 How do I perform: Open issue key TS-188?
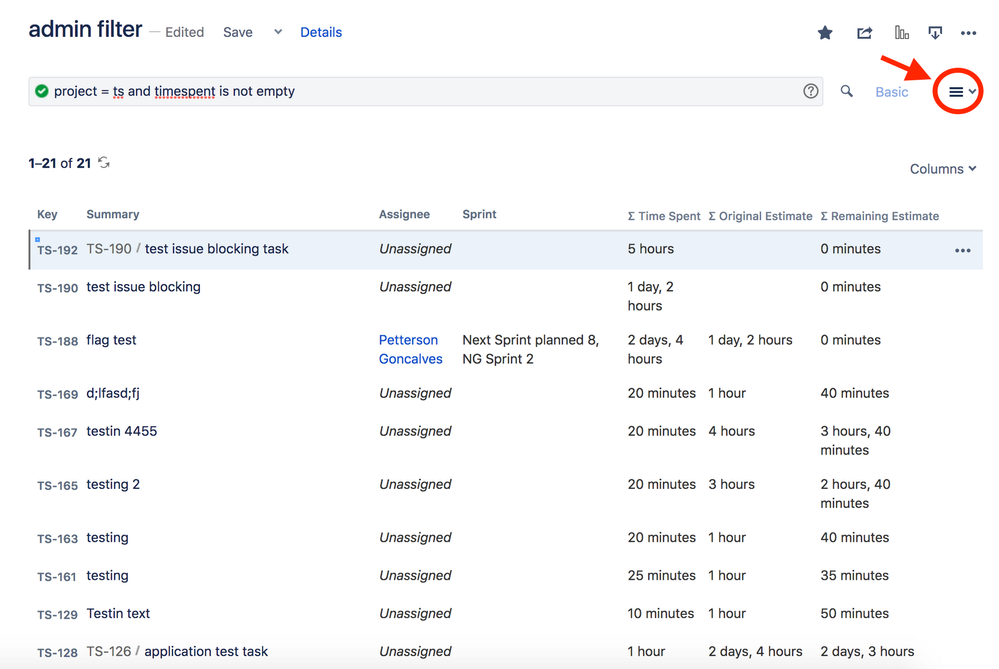(57, 341)
